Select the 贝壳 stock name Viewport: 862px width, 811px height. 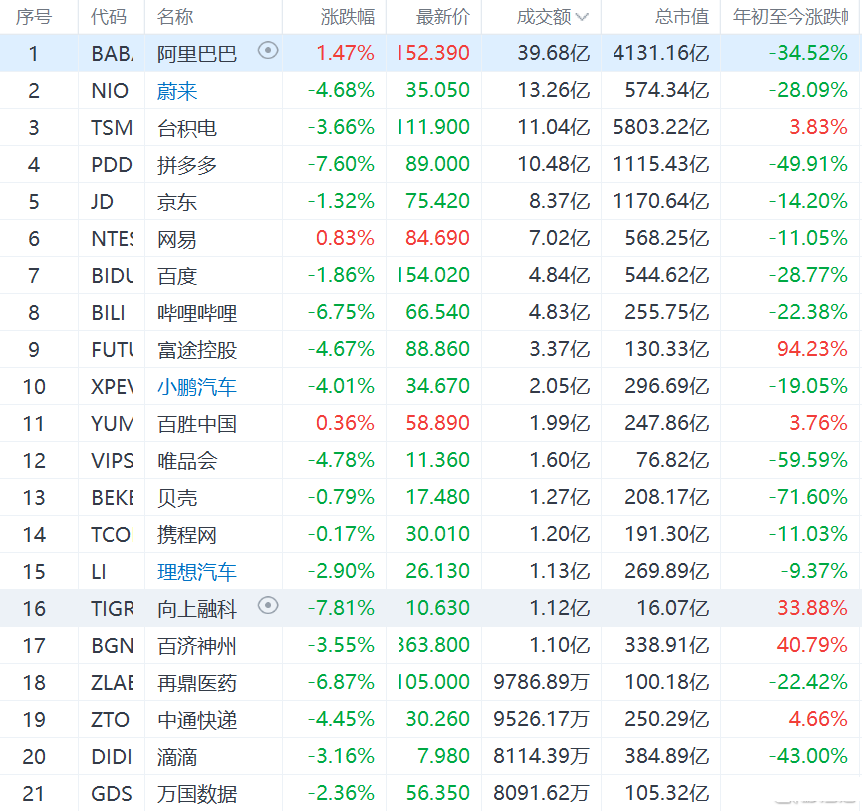tap(177, 498)
